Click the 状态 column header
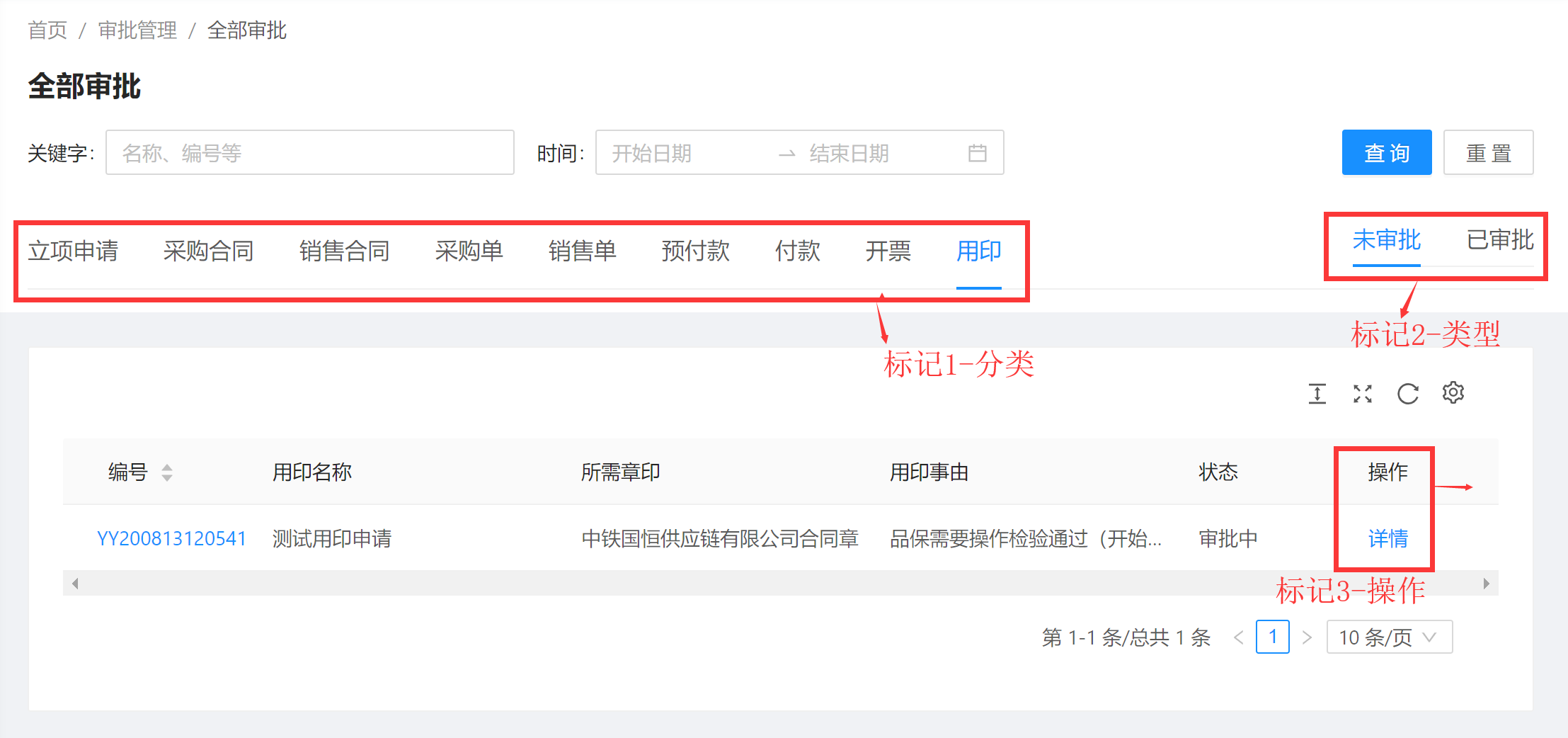1568x738 pixels. click(1218, 472)
